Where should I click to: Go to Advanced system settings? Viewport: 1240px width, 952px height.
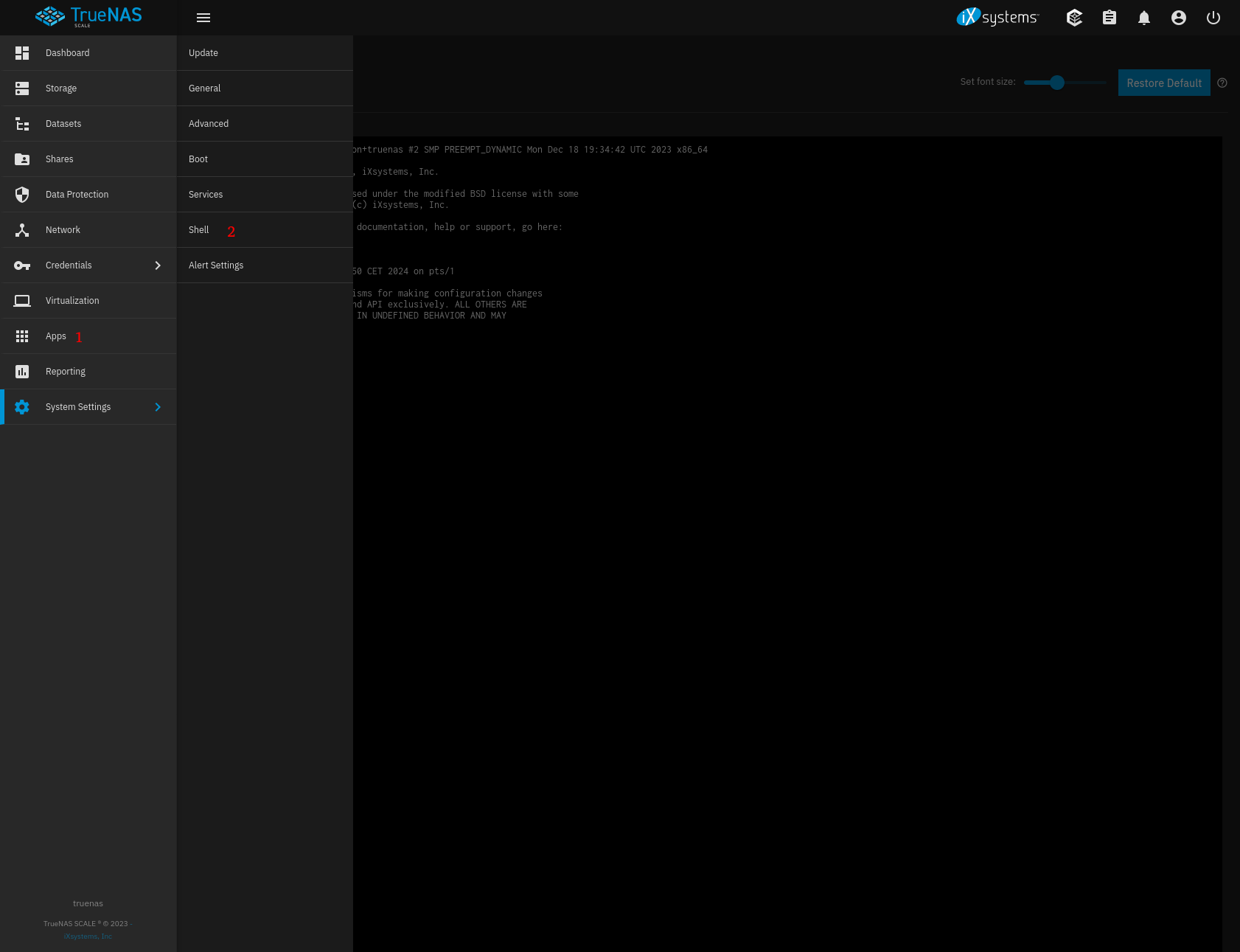(x=209, y=124)
